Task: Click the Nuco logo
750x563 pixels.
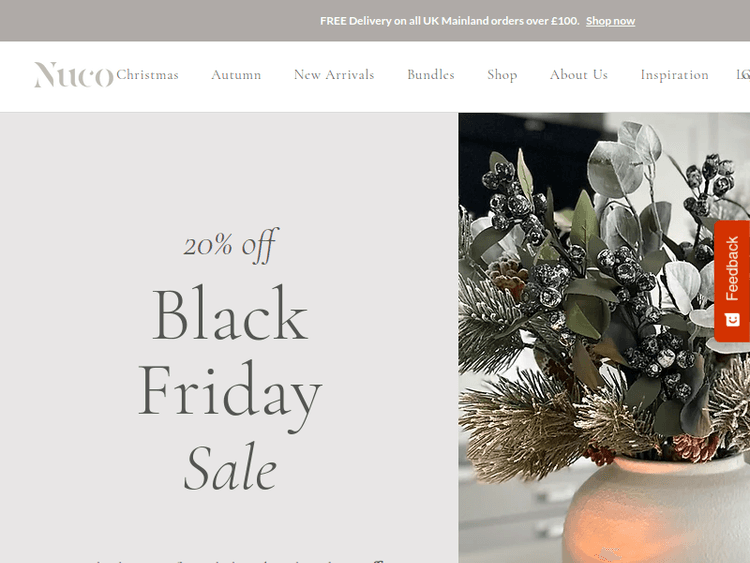Action: [74, 75]
